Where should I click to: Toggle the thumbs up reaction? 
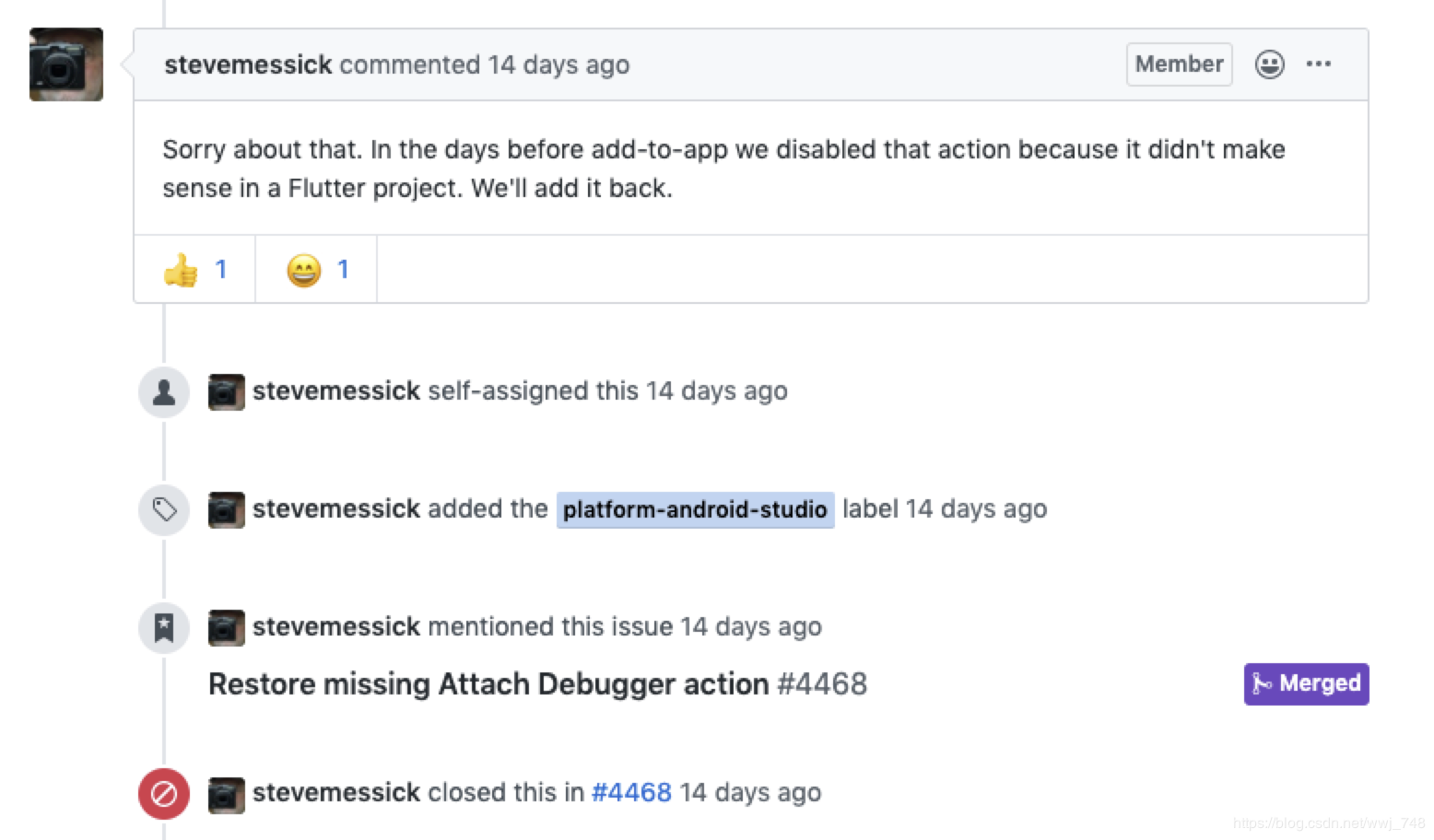click(x=194, y=270)
